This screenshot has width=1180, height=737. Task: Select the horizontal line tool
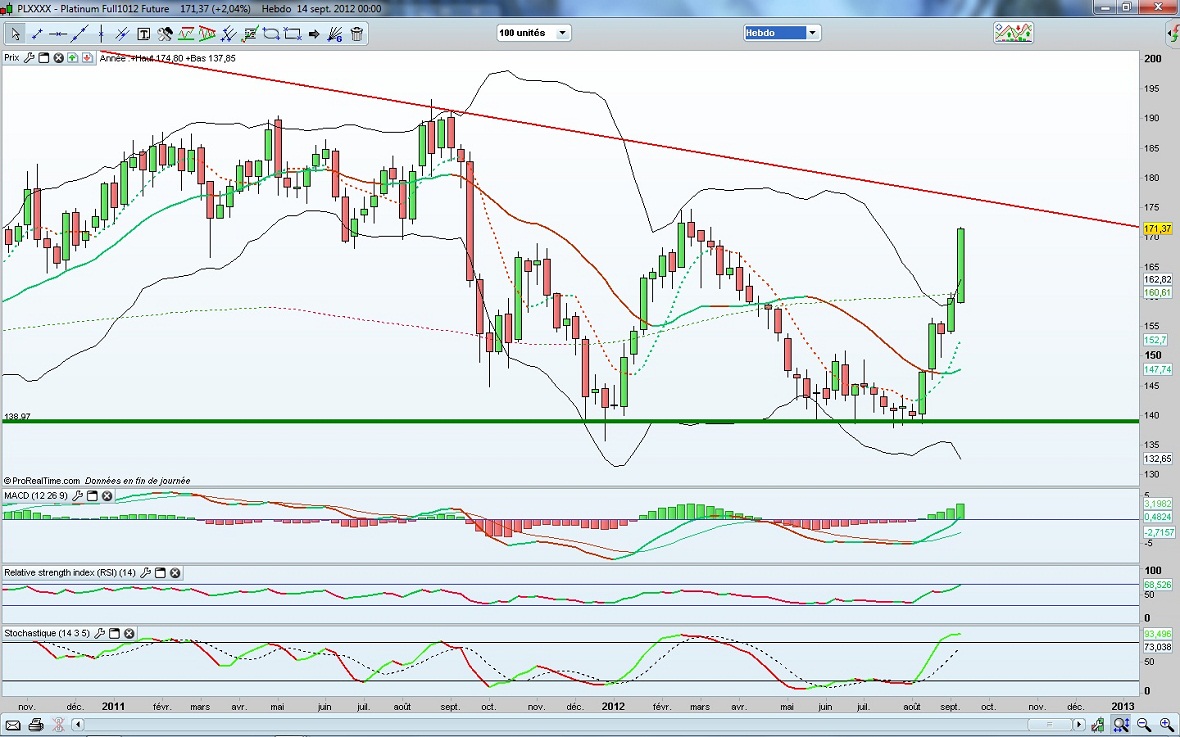[x=58, y=34]
